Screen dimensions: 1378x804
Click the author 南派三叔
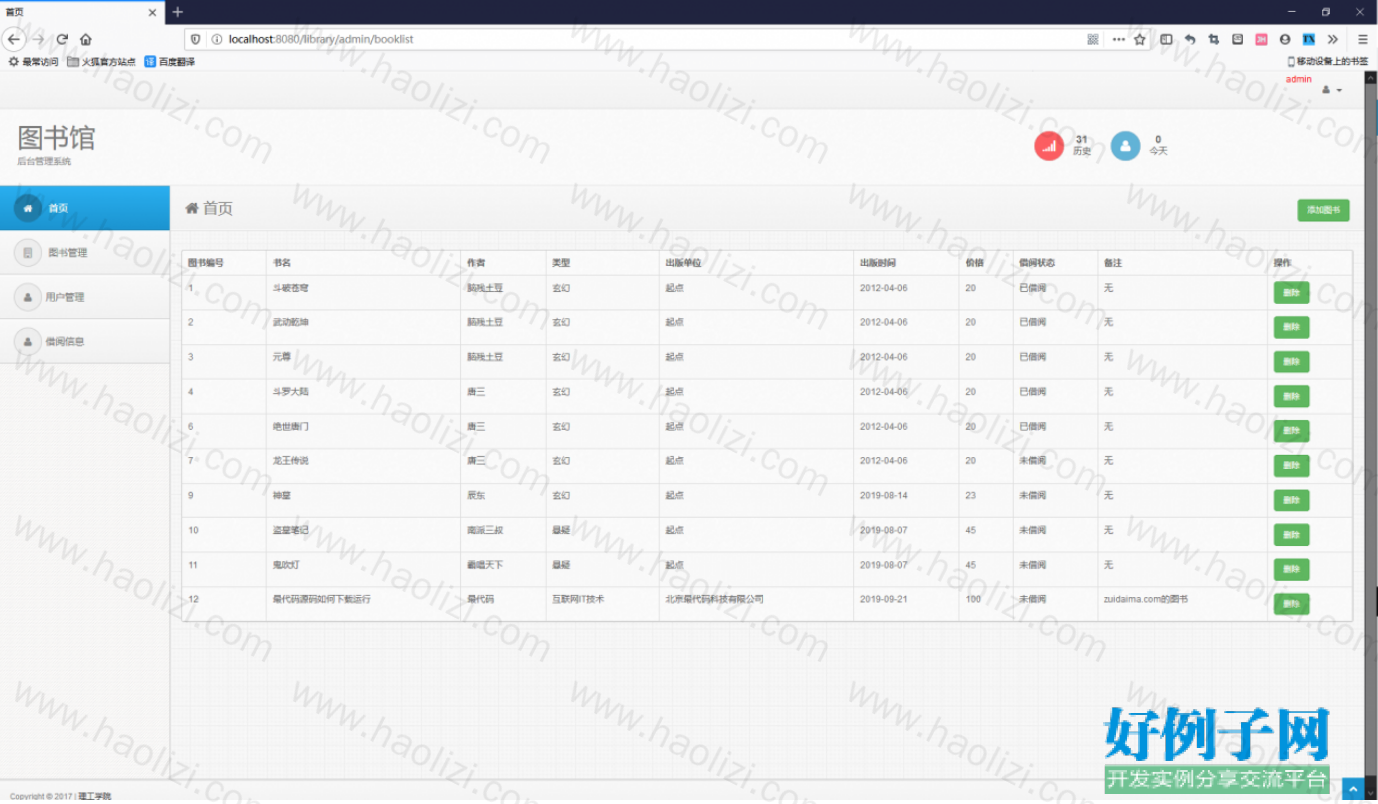click(x=485, y=530)
